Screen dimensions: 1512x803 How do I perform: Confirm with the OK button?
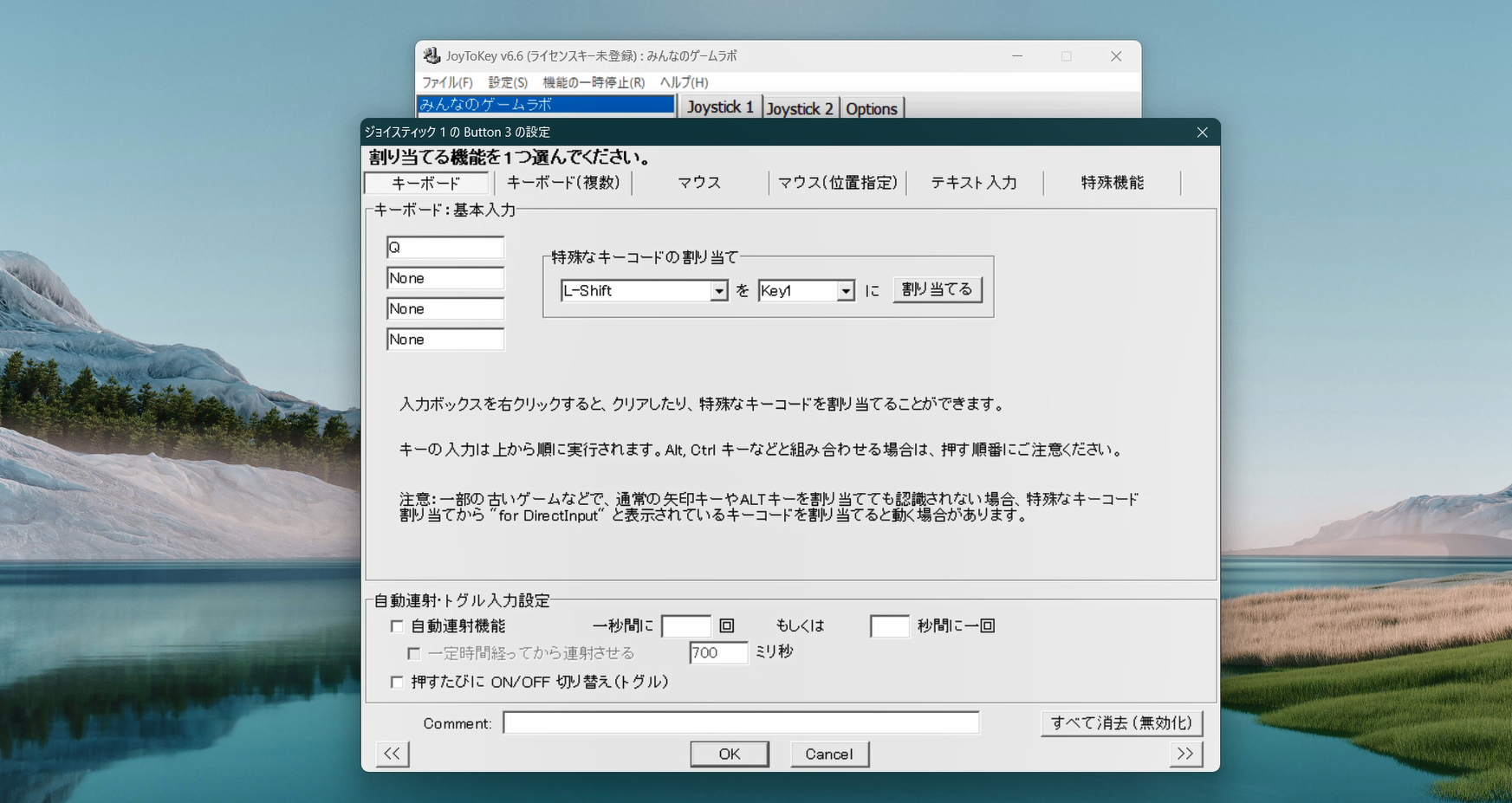[730, 754]
